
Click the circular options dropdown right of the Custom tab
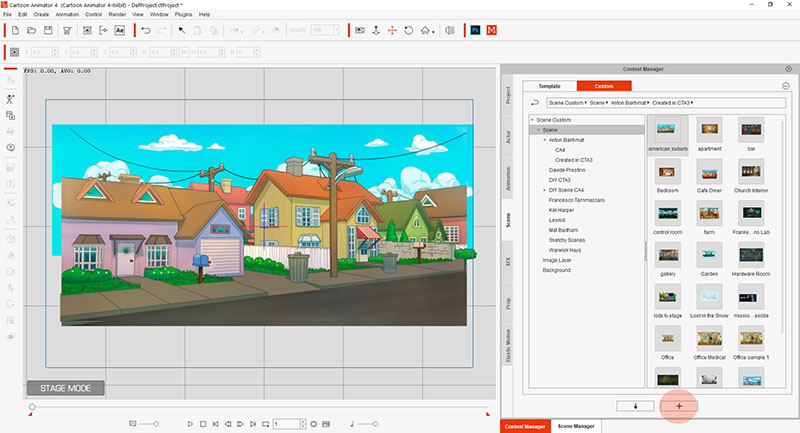(x=786, y=86)
